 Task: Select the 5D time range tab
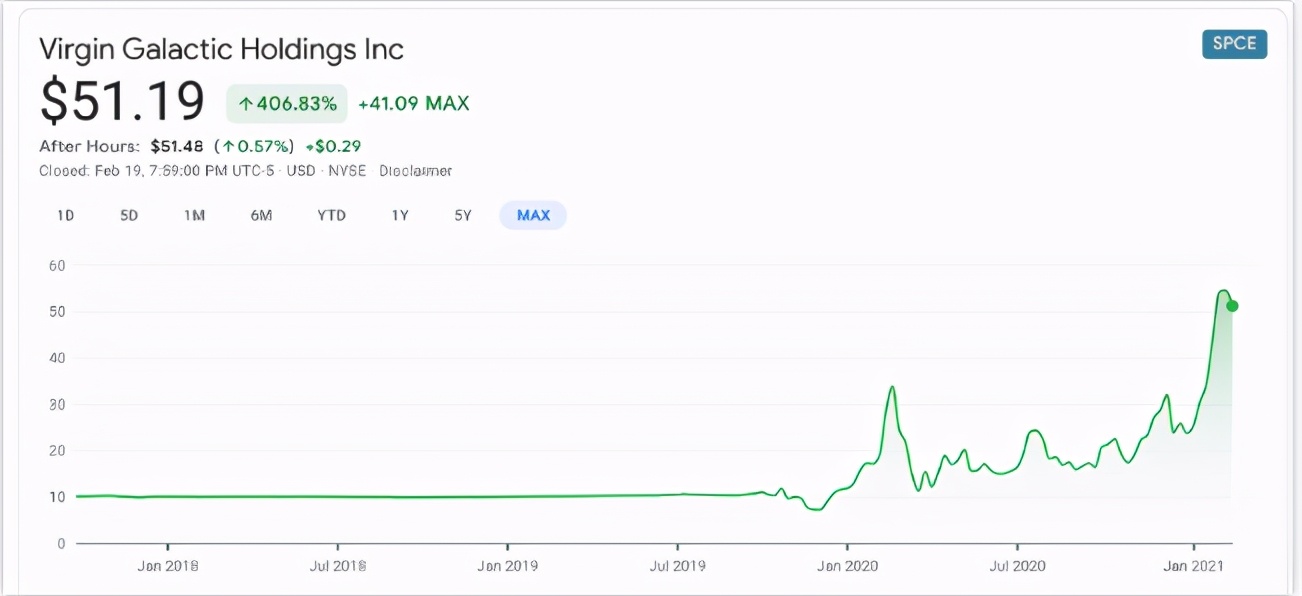click(129, 215)
